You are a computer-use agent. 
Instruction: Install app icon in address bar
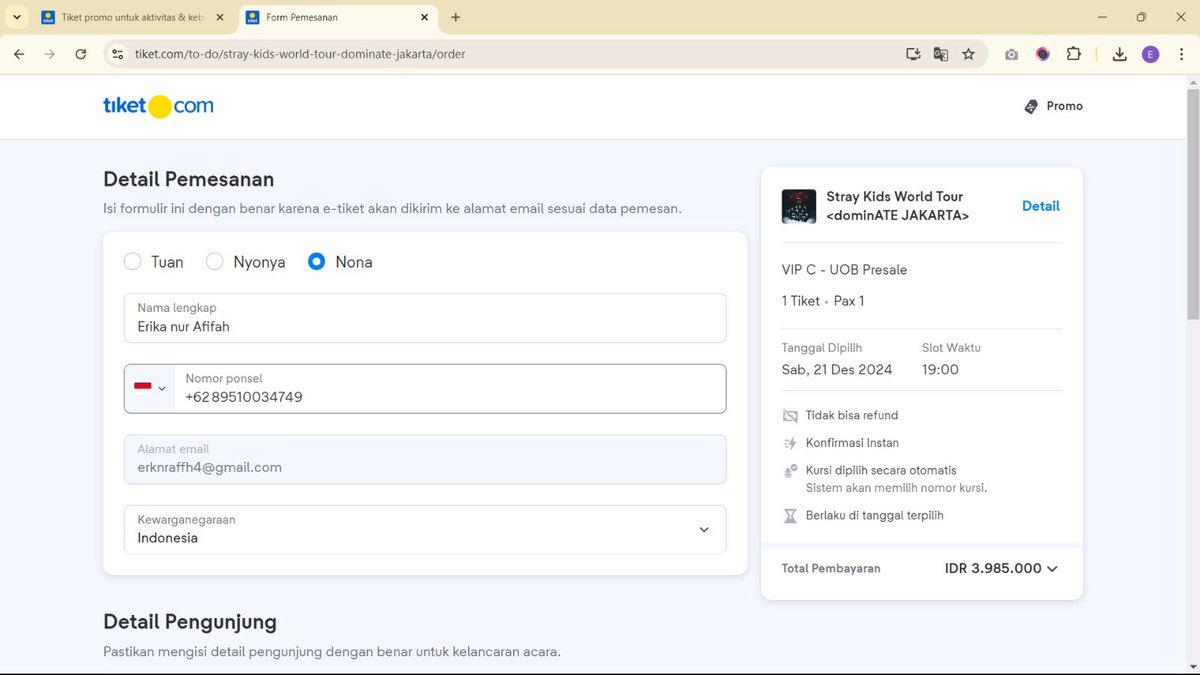pyautogui.click(x=913, y=54)
